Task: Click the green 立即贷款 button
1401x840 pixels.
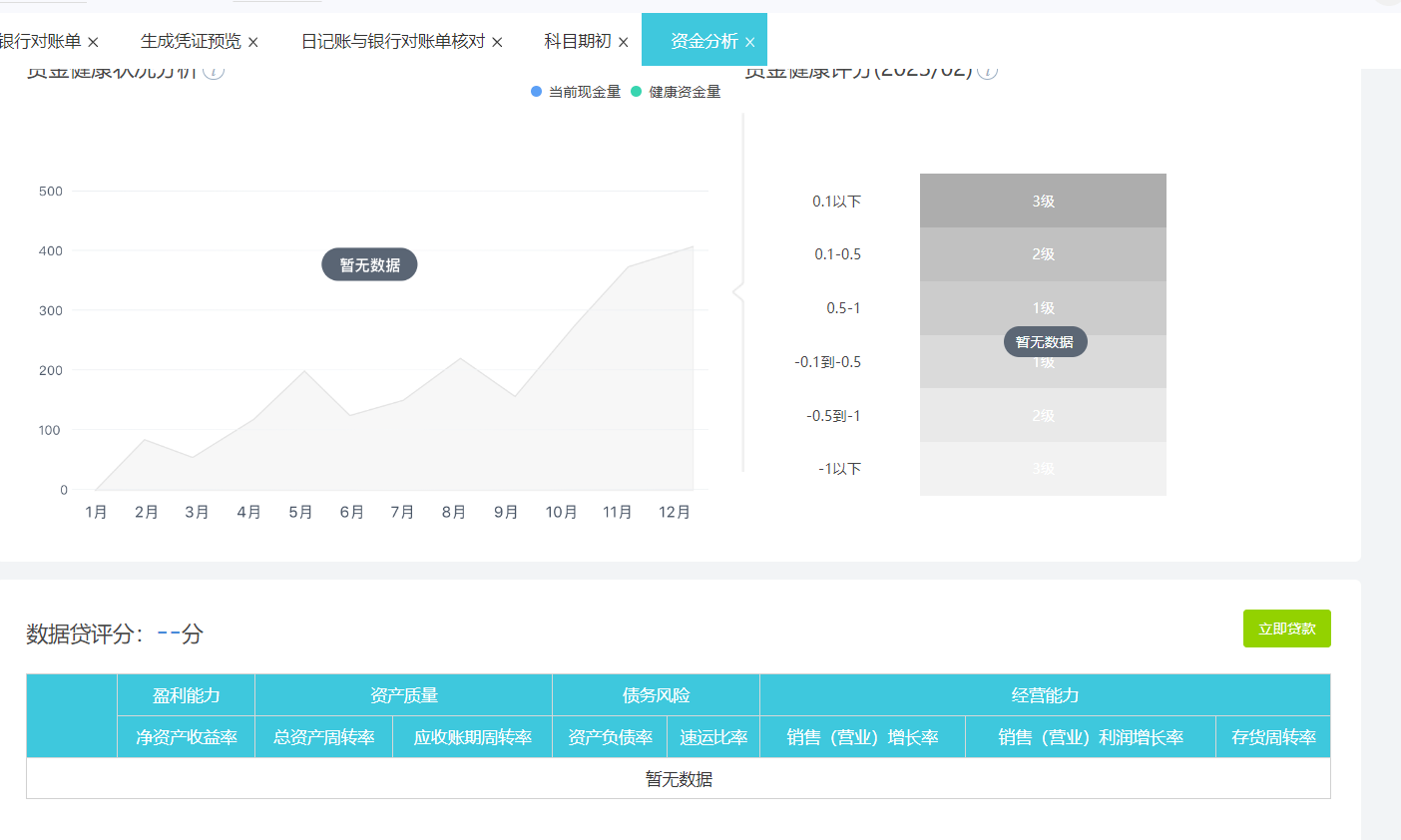Action: (1286, 629)
